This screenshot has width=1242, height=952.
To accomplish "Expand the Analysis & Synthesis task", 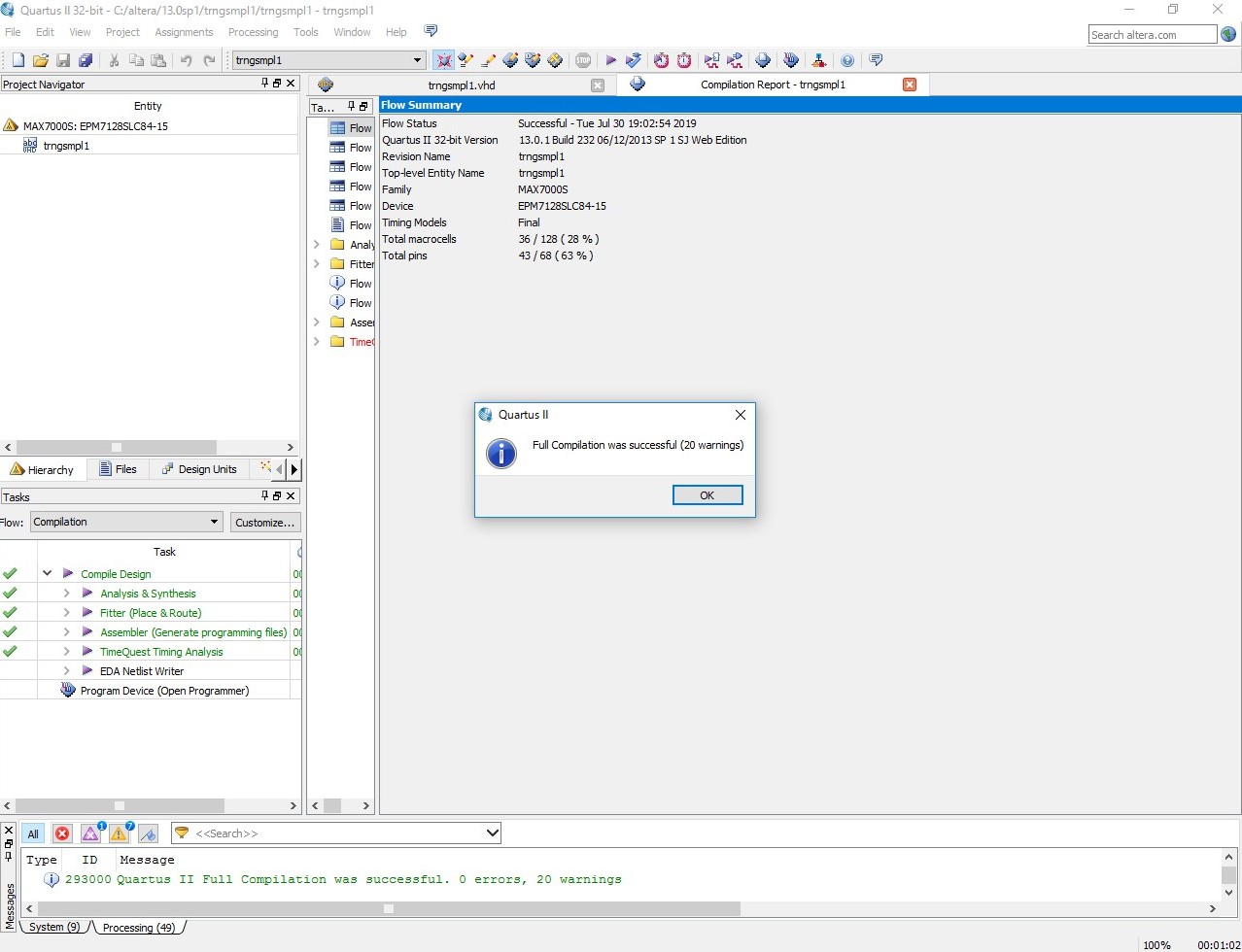I will (66, 594).
